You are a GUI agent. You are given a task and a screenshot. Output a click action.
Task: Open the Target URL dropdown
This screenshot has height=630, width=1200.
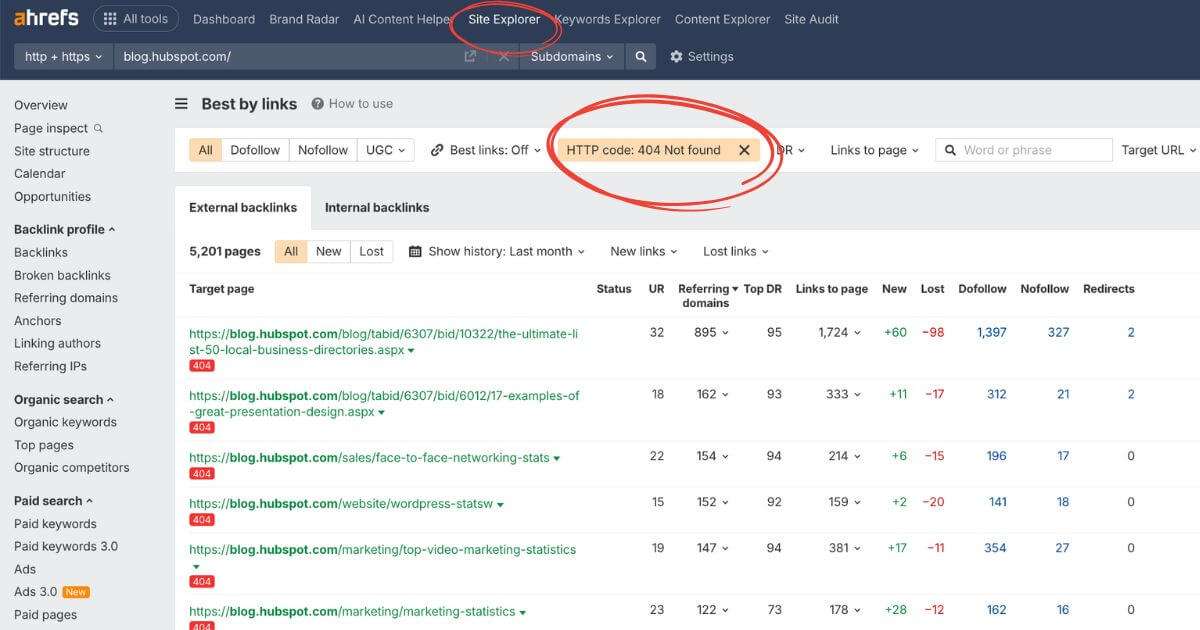coord(1157,149)
